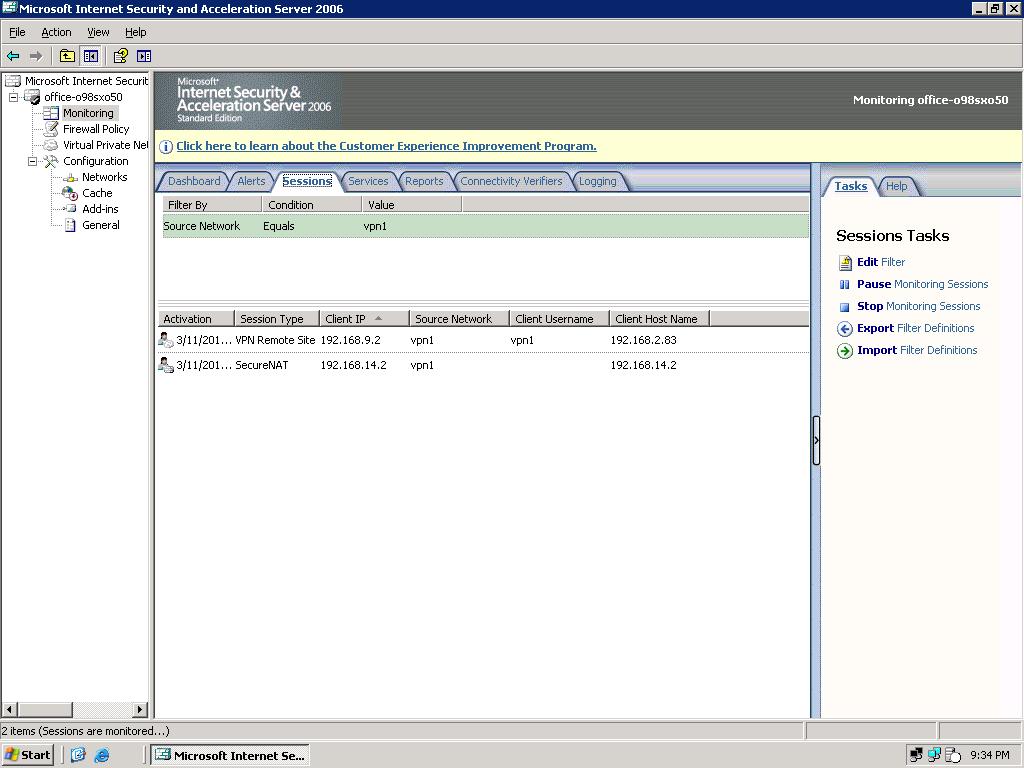Click the Import Filter Definitions arrow icon
Image resolution: width=1024 pixels, height=768 pixels.
coord(845,351)
